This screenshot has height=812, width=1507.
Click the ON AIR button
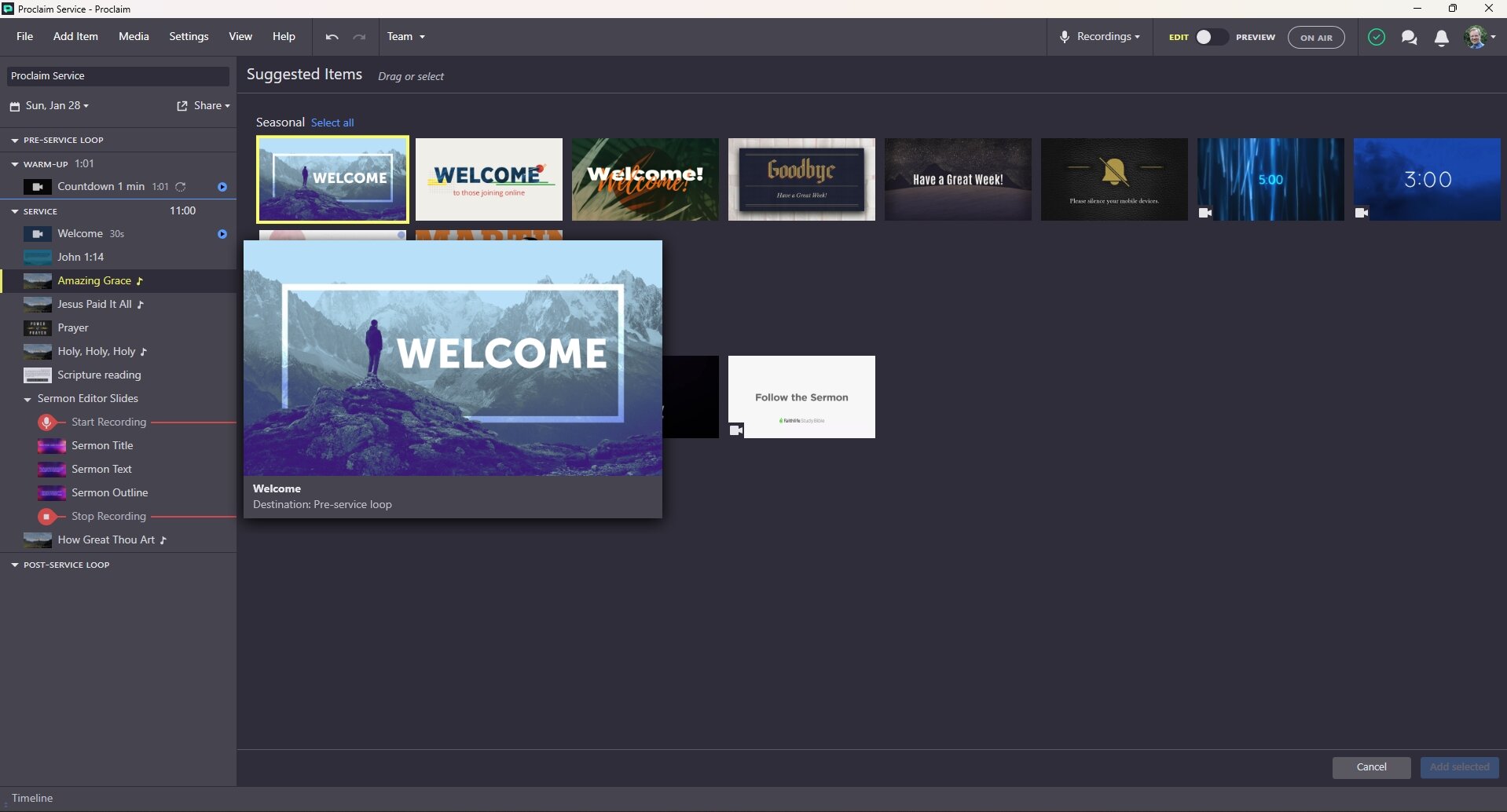click(1316, 37)
